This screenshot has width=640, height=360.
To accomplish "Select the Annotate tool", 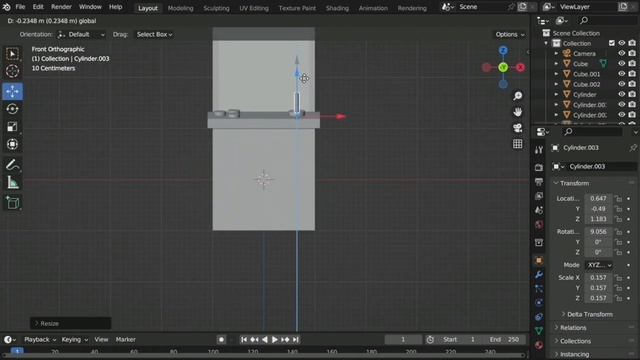I will [x=12, y=165].
